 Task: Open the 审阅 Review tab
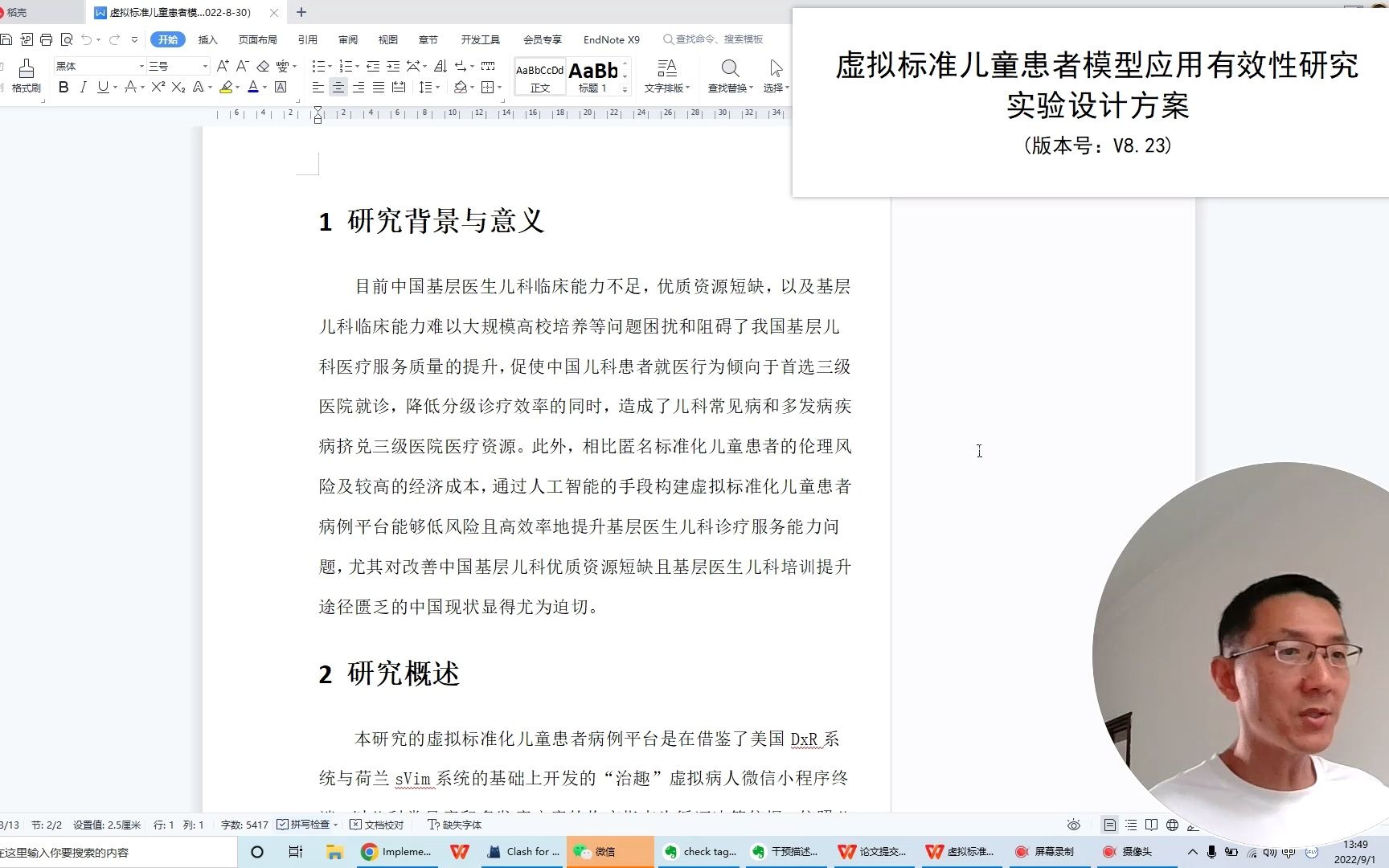pyautogui.click(x=347, y=39)
